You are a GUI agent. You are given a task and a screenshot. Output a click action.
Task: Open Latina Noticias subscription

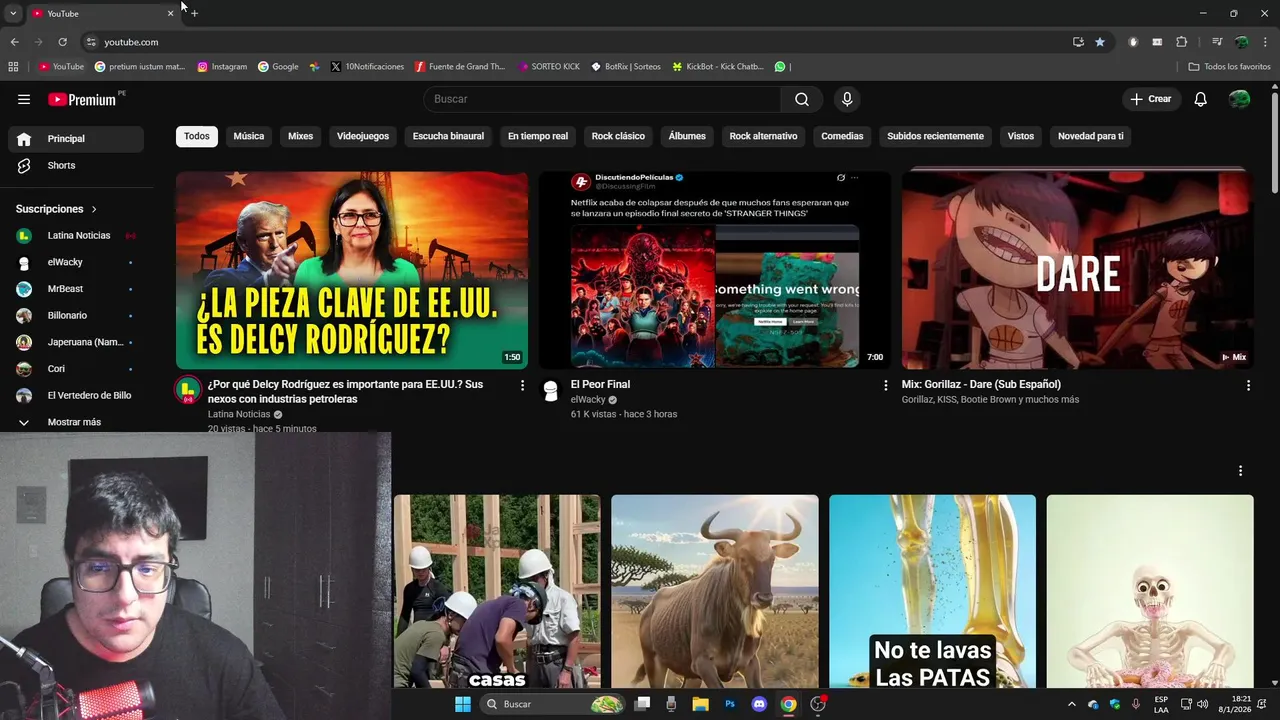pos(76,235)
